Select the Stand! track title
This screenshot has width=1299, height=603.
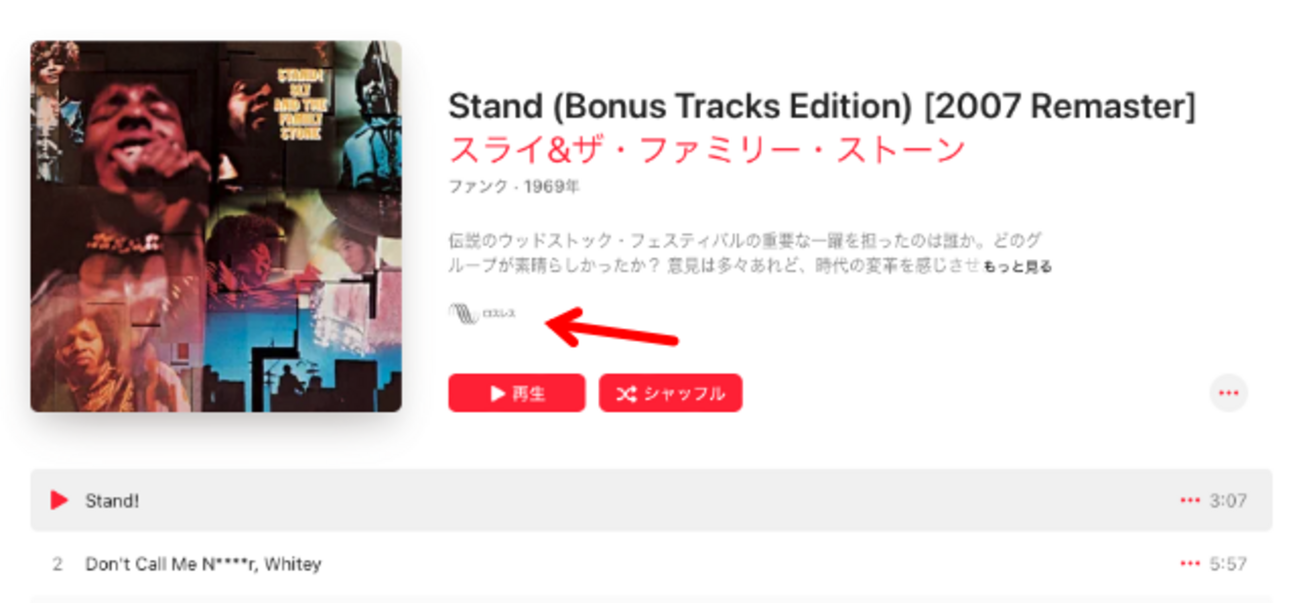pos(112,500)
